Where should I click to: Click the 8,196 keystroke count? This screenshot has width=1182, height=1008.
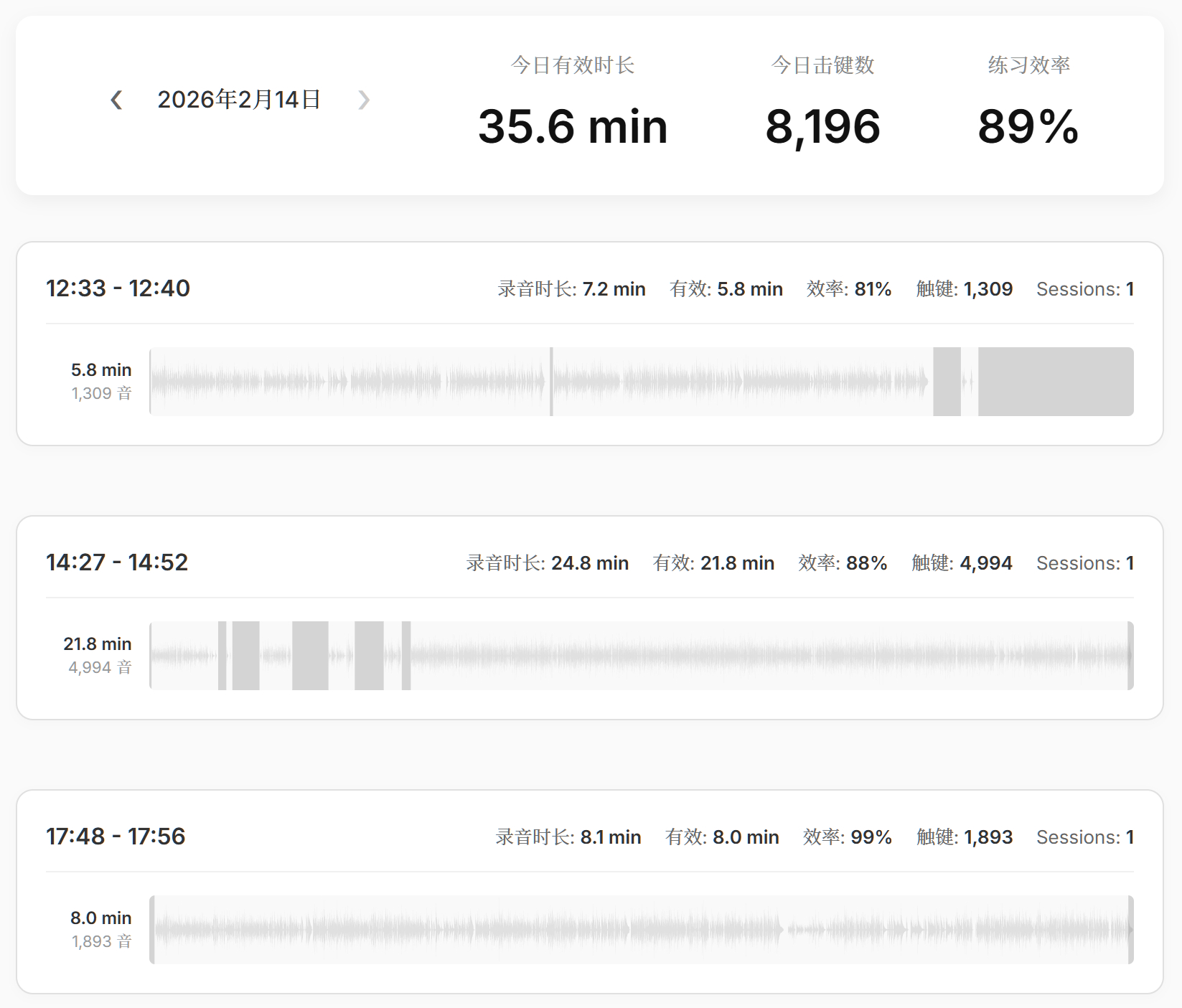pos(822,127)
